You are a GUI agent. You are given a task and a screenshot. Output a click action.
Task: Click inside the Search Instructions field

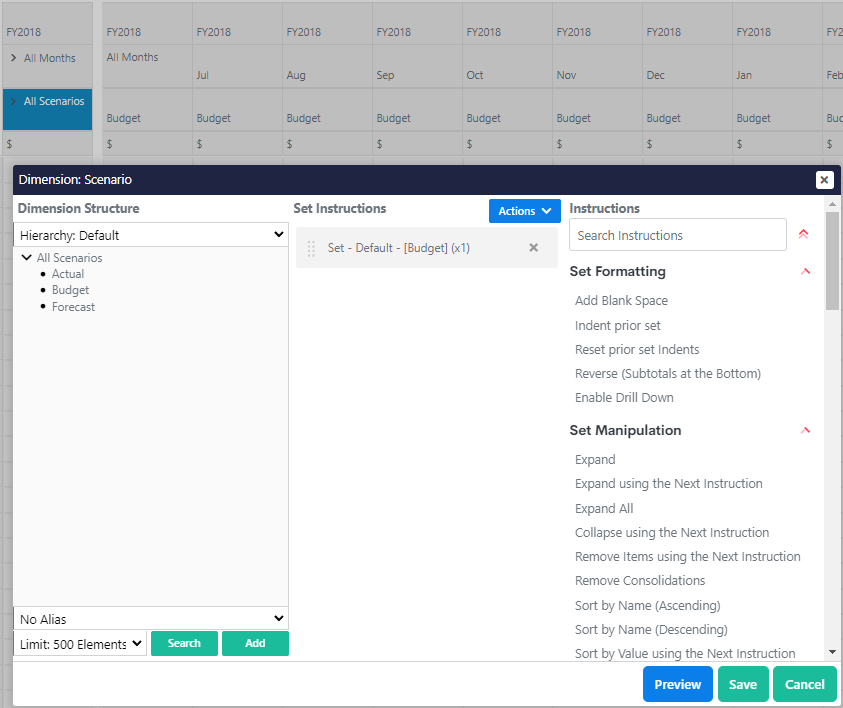(x=677, y=234)
